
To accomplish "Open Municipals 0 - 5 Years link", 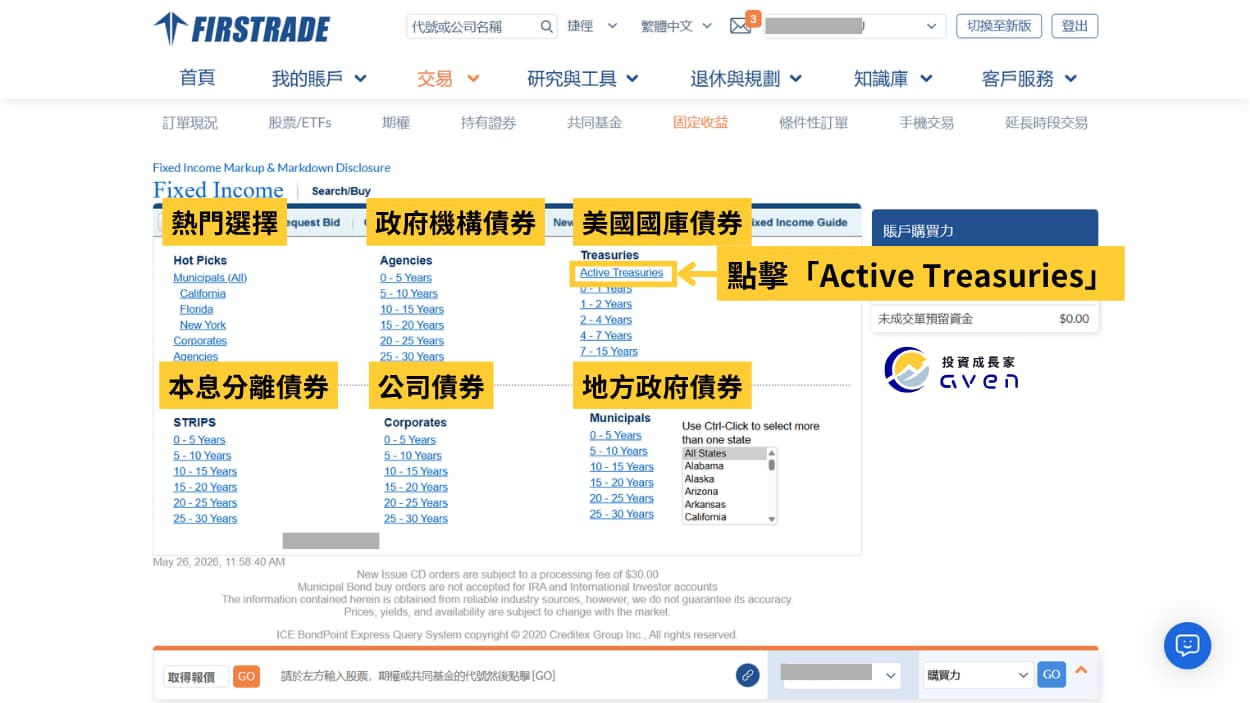I will click(616, 435).
